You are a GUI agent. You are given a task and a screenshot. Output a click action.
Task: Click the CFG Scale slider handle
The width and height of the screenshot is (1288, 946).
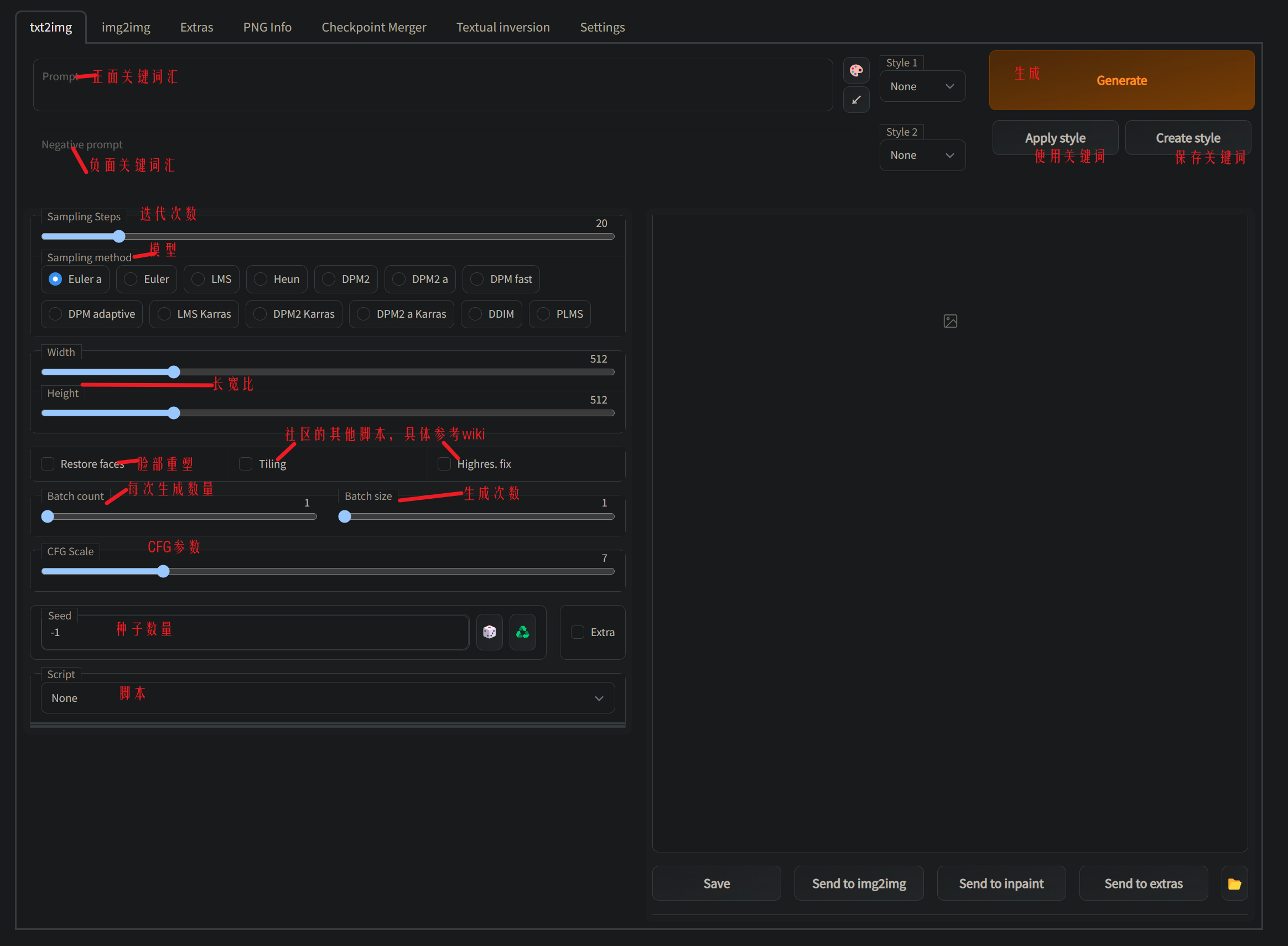click(x=164, y=571)
